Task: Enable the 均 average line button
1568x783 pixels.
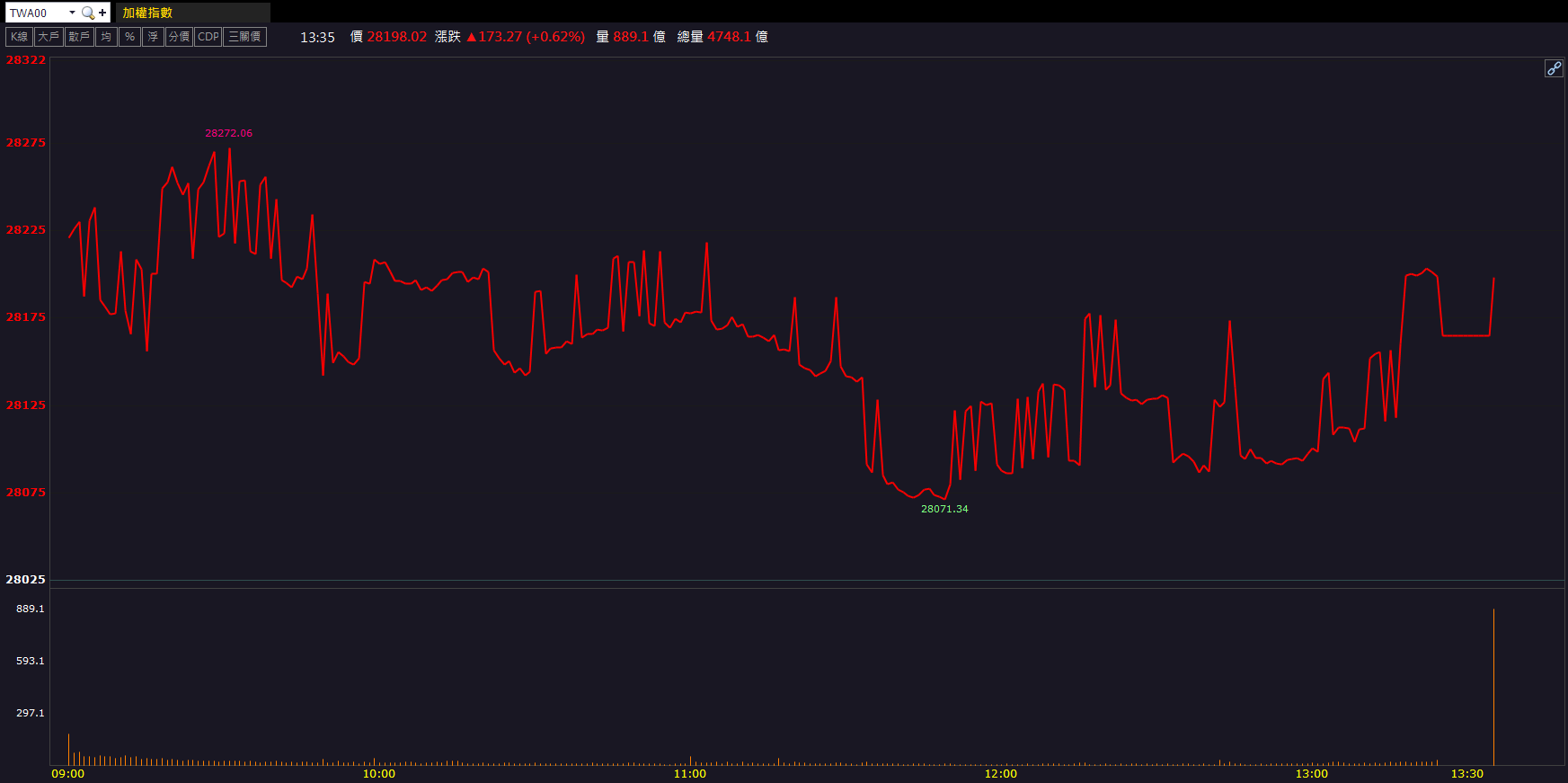Action: (106, 37)
